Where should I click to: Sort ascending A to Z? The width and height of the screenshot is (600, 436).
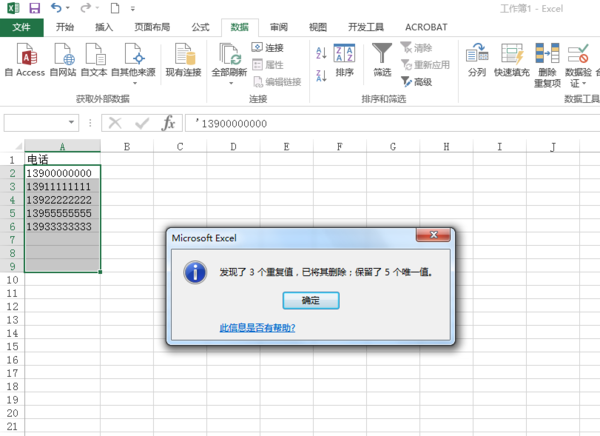click(x=321, y=53)
